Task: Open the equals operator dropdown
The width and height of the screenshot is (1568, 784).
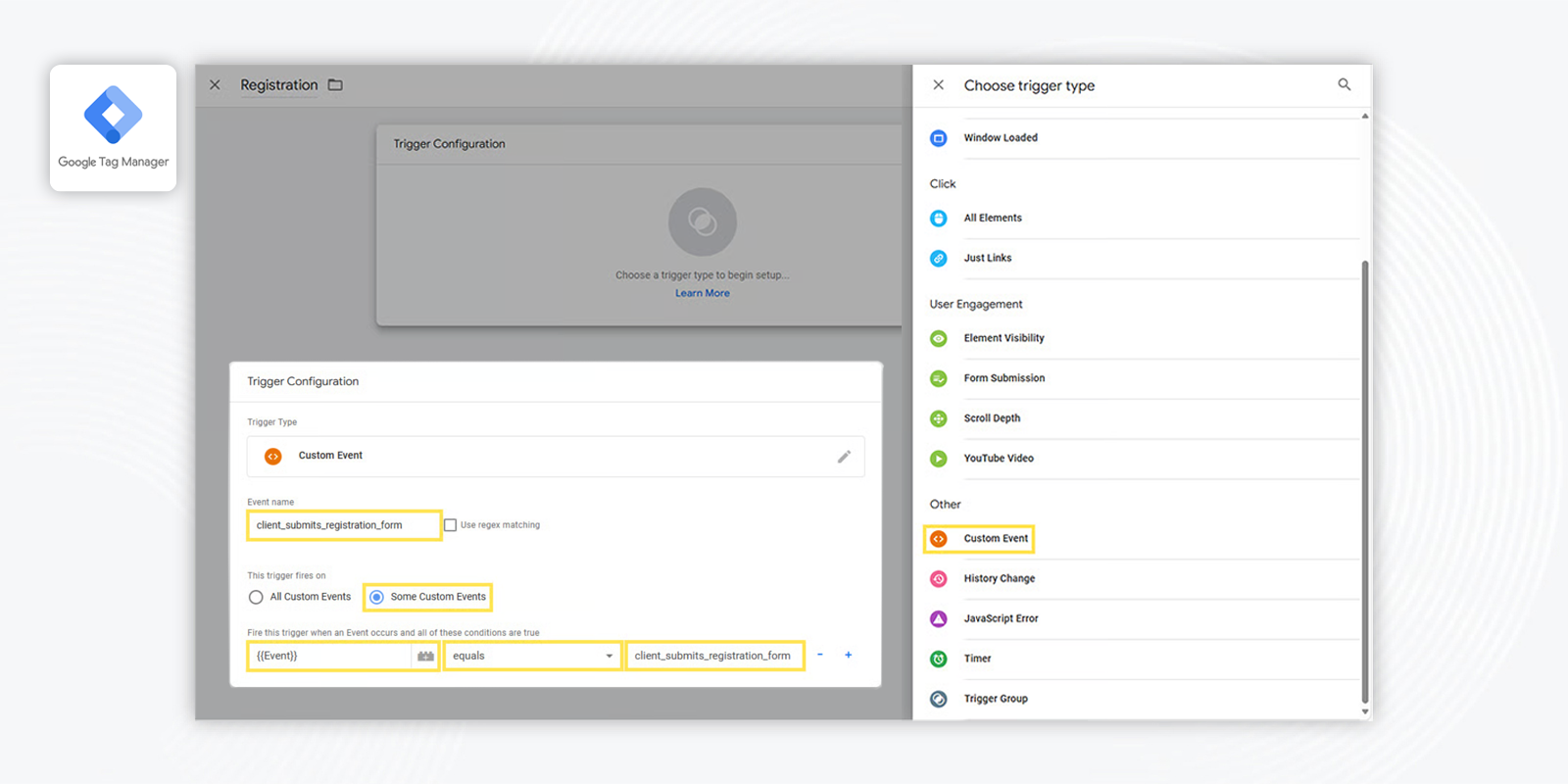Action: 533,657
